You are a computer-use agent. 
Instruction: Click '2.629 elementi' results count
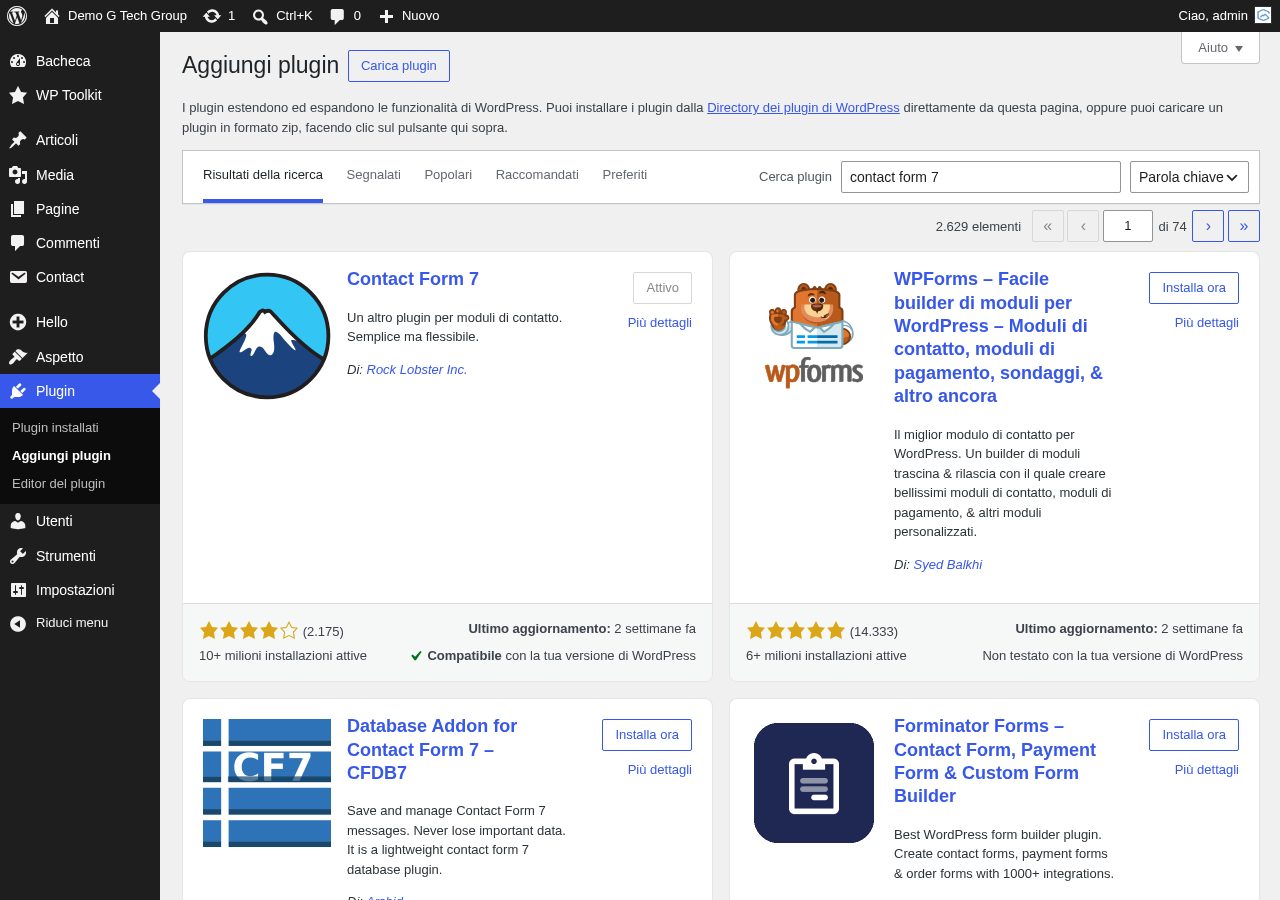pos(978,226)
